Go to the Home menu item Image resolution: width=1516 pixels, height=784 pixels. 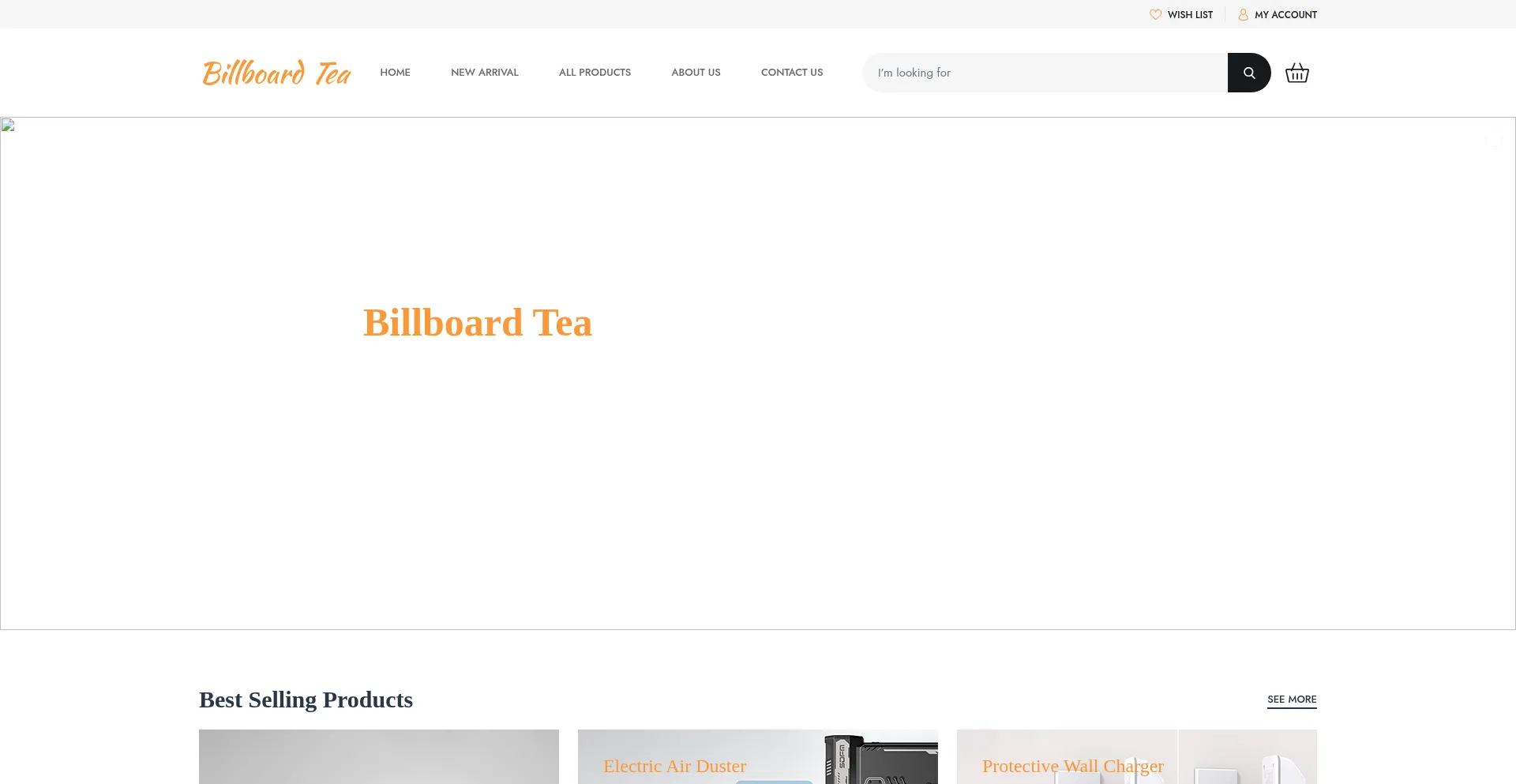[395, 73]
